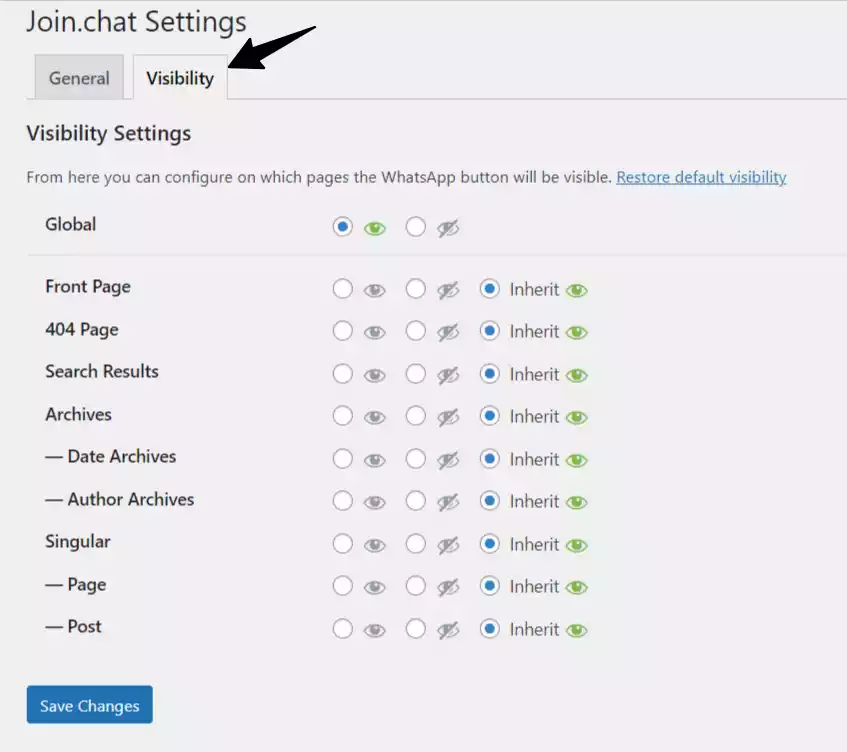Set Front Page to visible radio
The width and height of the screenshot is (847, 752).
(342, 288)
